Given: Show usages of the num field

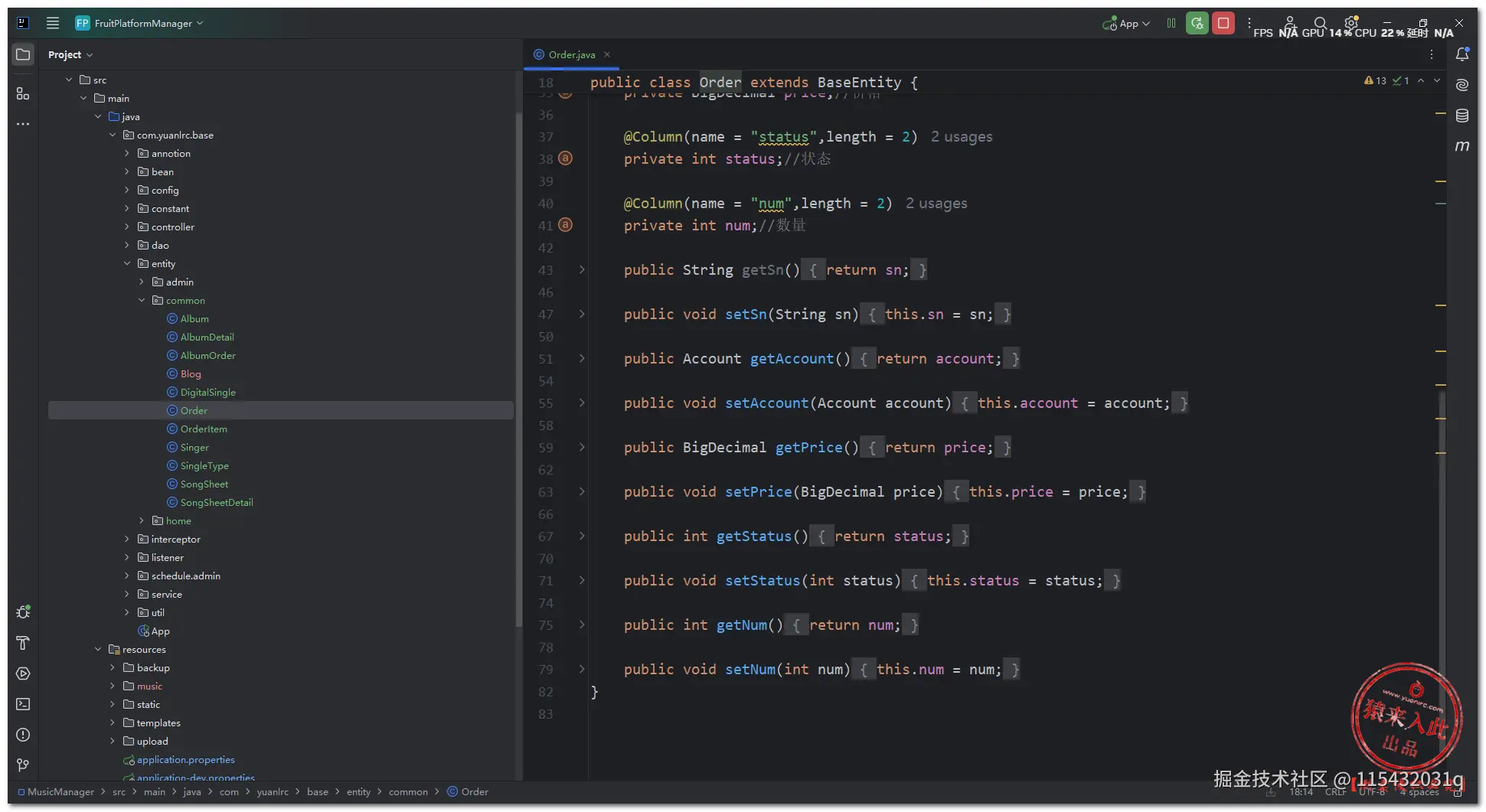Looking at the screenshot, I should tap(936, 203).
